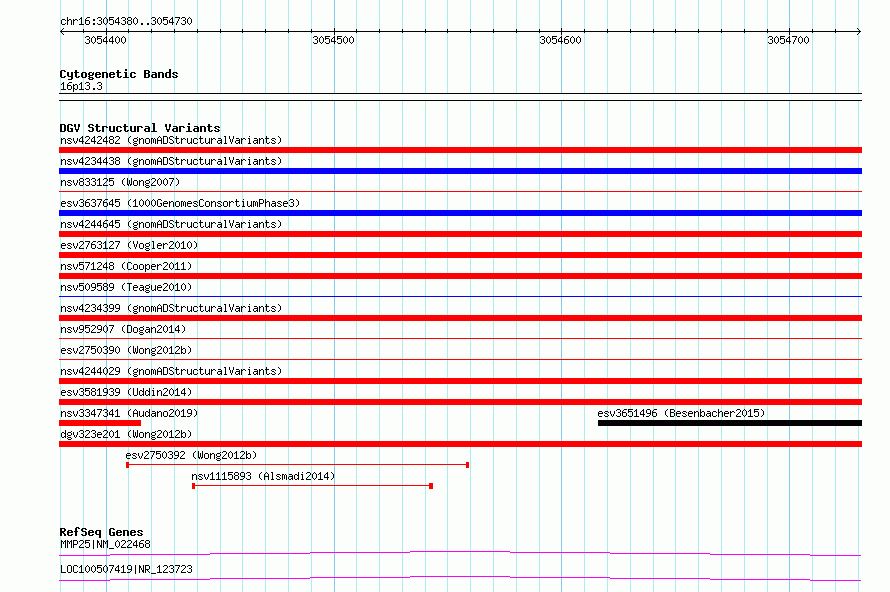Select the thin red span under esv2750392
This screenshot has height=592, width=890.
tap(297, 465)
